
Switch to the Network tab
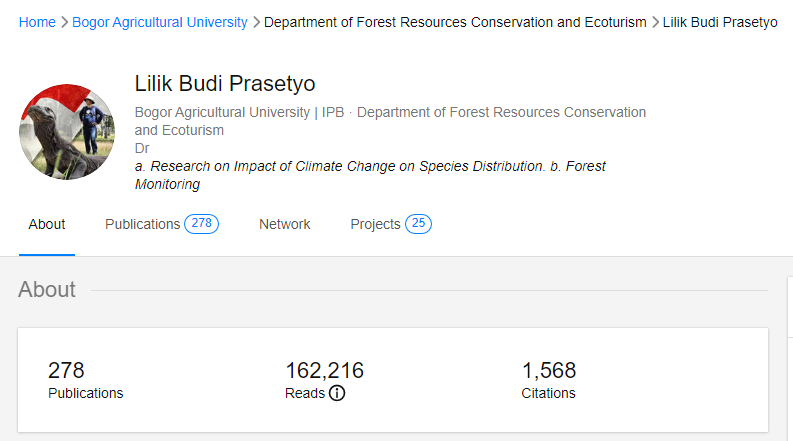click(x=285, y=224)
